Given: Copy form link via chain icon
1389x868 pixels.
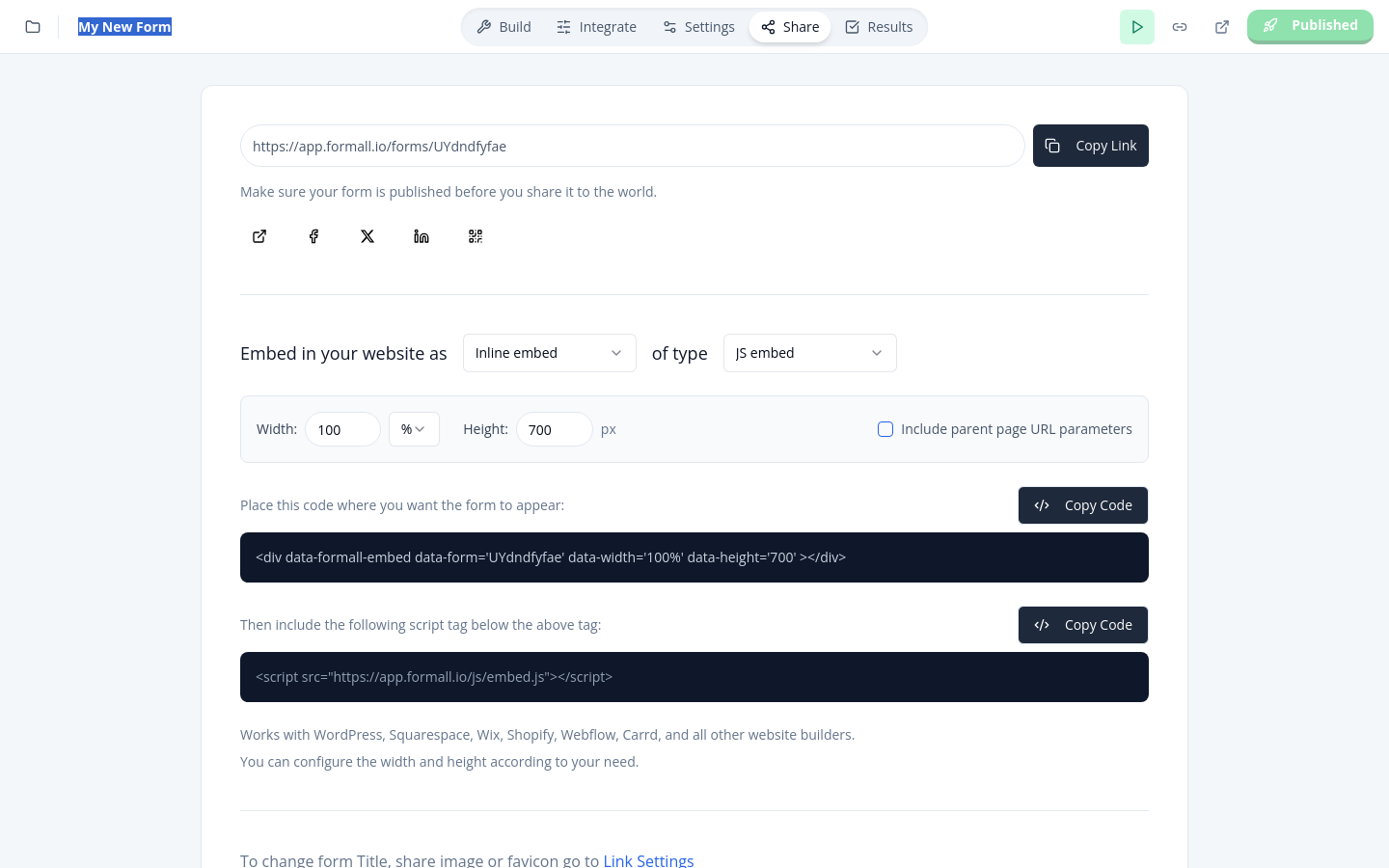Looking at the screenshot, I should [1180, 27].
